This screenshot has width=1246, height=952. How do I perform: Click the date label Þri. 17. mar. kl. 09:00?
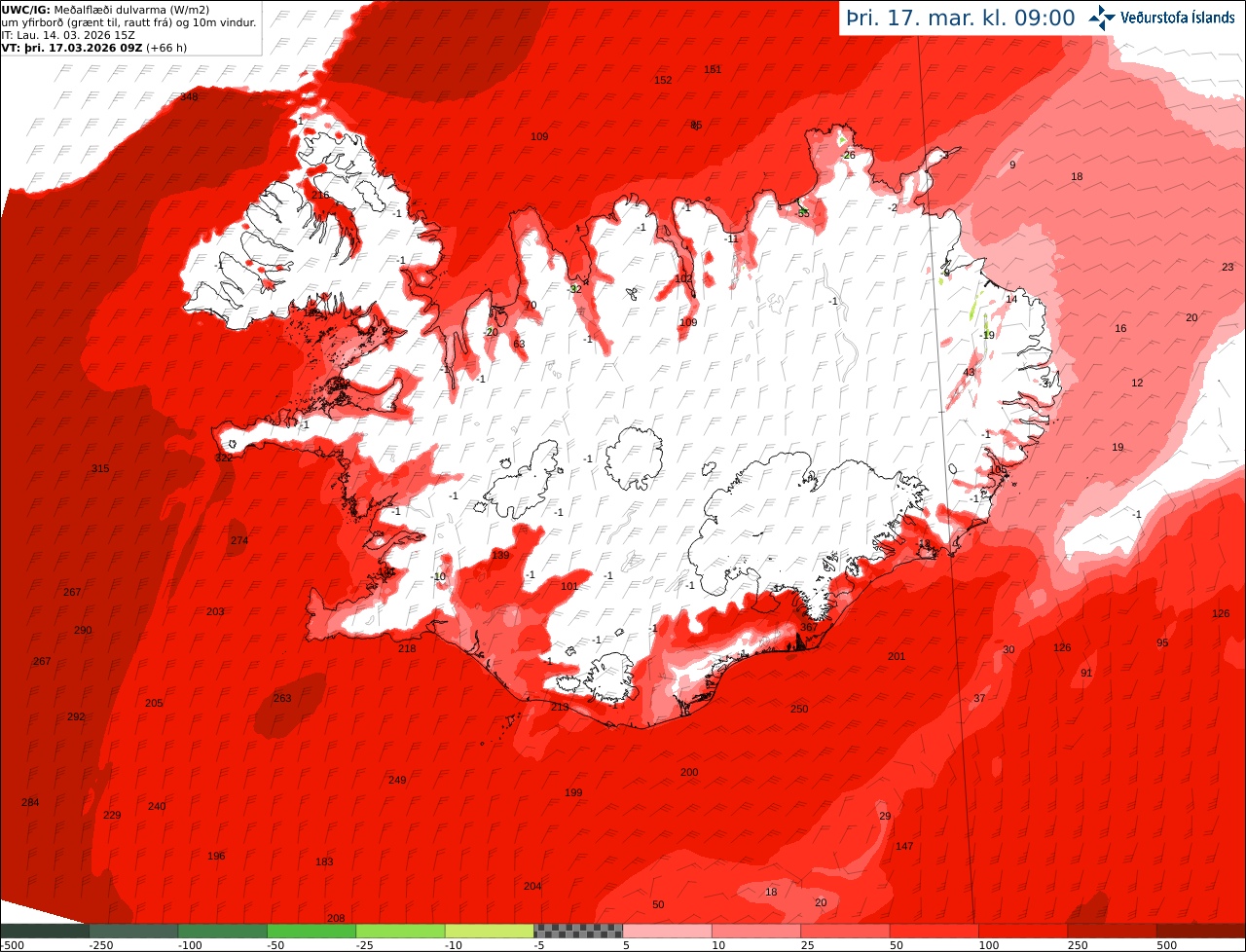(x=961, y=18)
